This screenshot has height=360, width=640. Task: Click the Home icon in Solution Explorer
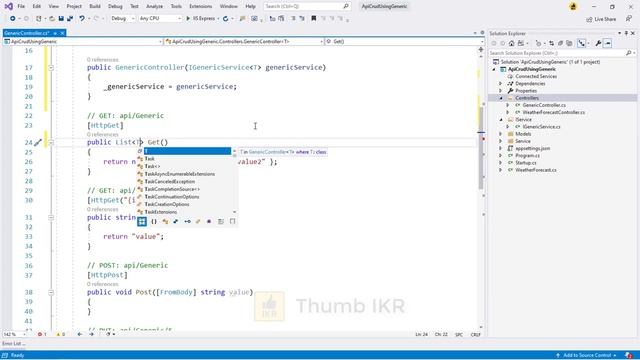pyautogui.click(x=511, y=43)
